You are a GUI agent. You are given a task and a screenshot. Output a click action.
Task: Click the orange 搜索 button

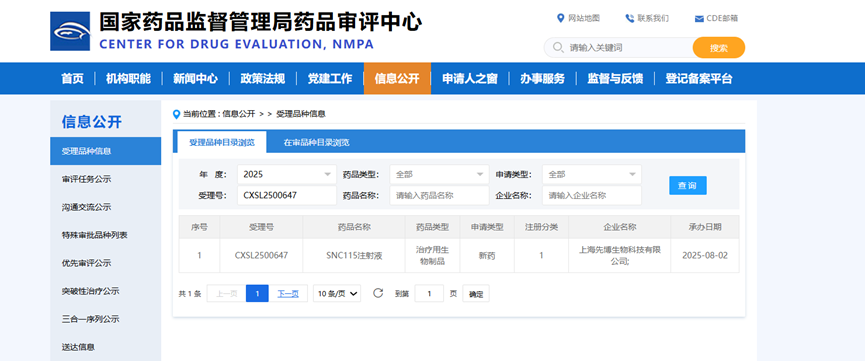tap(719, 47)
